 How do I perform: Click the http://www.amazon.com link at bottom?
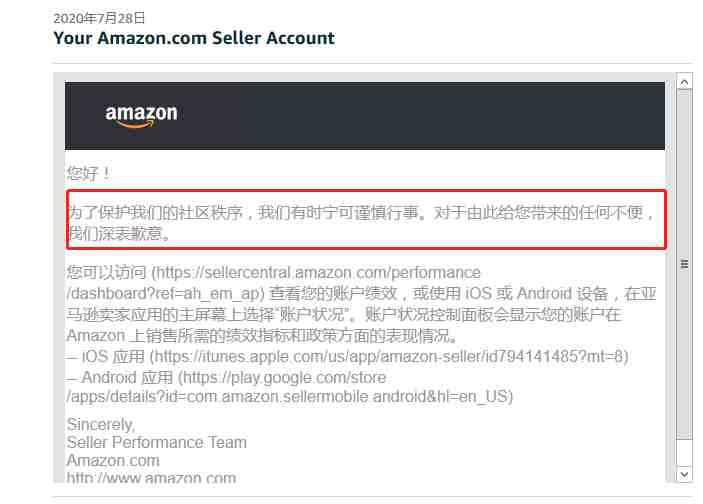point(152,478)
